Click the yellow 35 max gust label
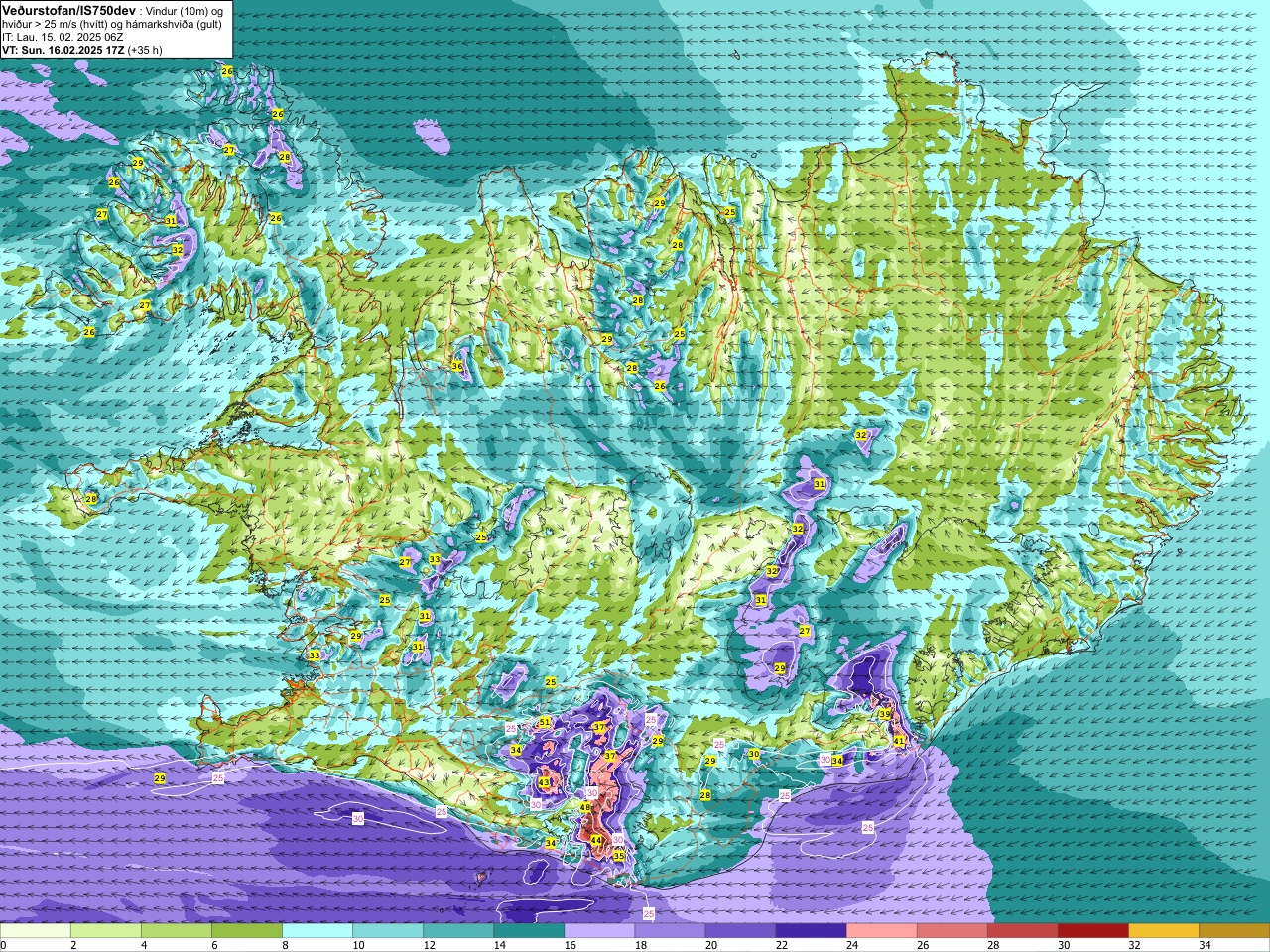This screenshot has height=952, width=1270. [x=618, y=855]
